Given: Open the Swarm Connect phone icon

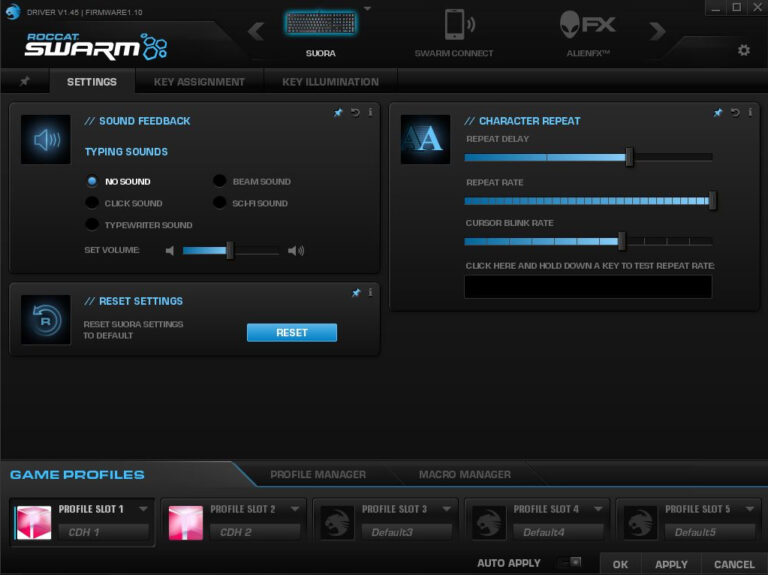Looking at the screenshot, I should point(459,24).
